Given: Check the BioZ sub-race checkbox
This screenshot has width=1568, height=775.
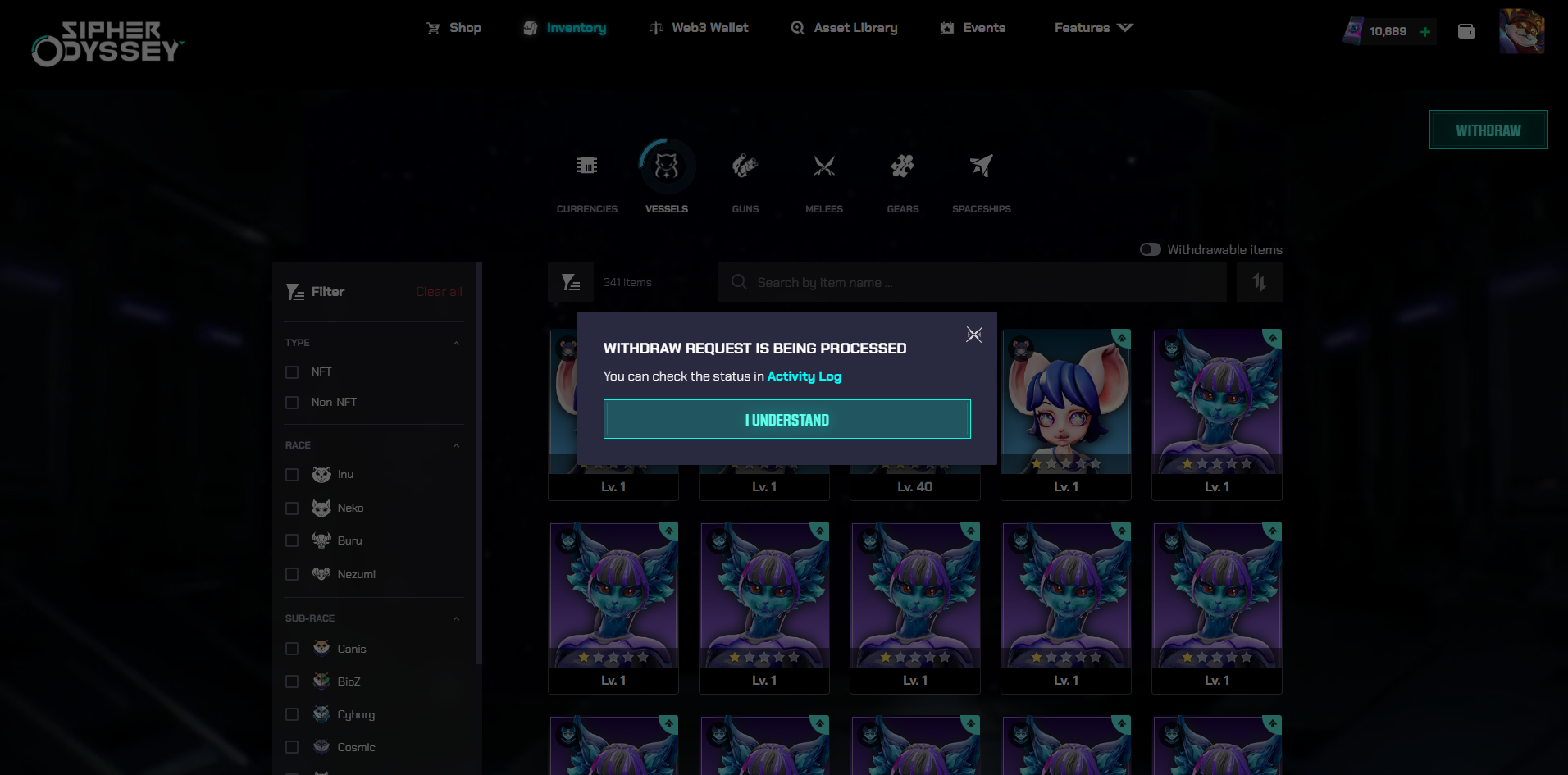Looking at the screenshot, I should 292,682.
